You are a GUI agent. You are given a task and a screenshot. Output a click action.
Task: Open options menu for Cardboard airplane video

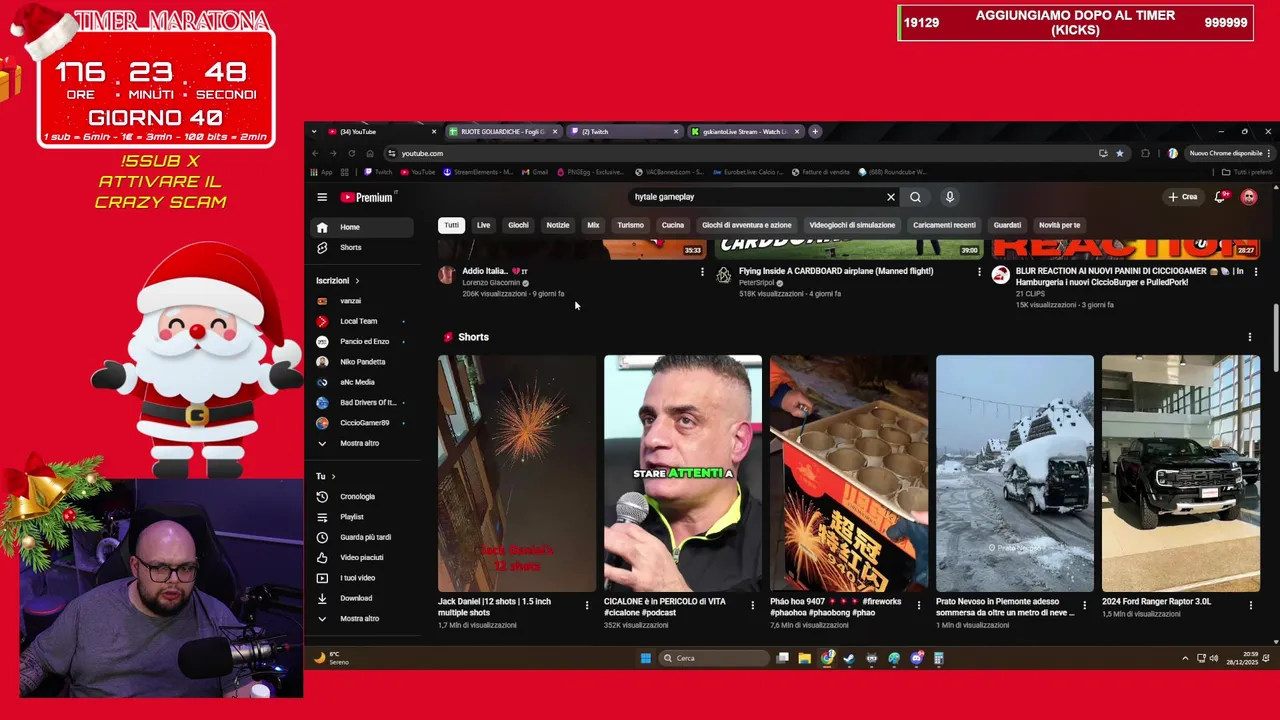click(979, 272)
